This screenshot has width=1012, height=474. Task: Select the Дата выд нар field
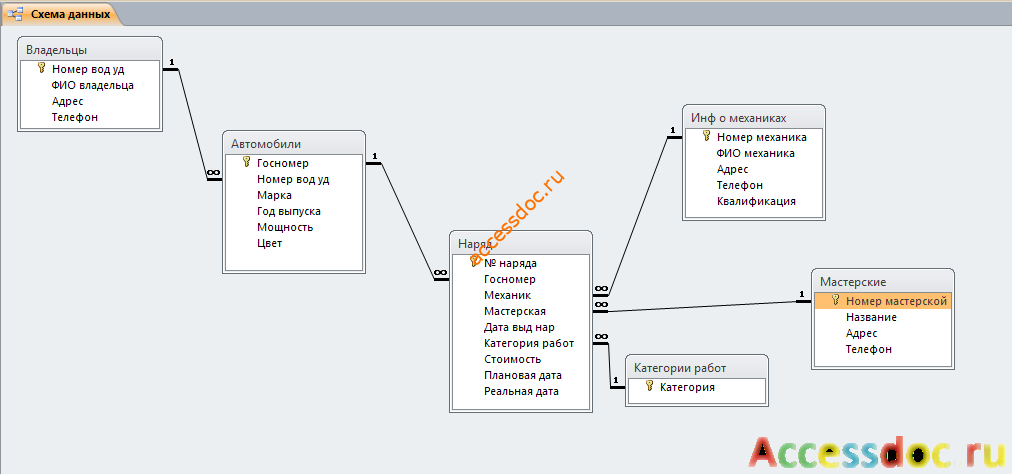tap(521, 327)
